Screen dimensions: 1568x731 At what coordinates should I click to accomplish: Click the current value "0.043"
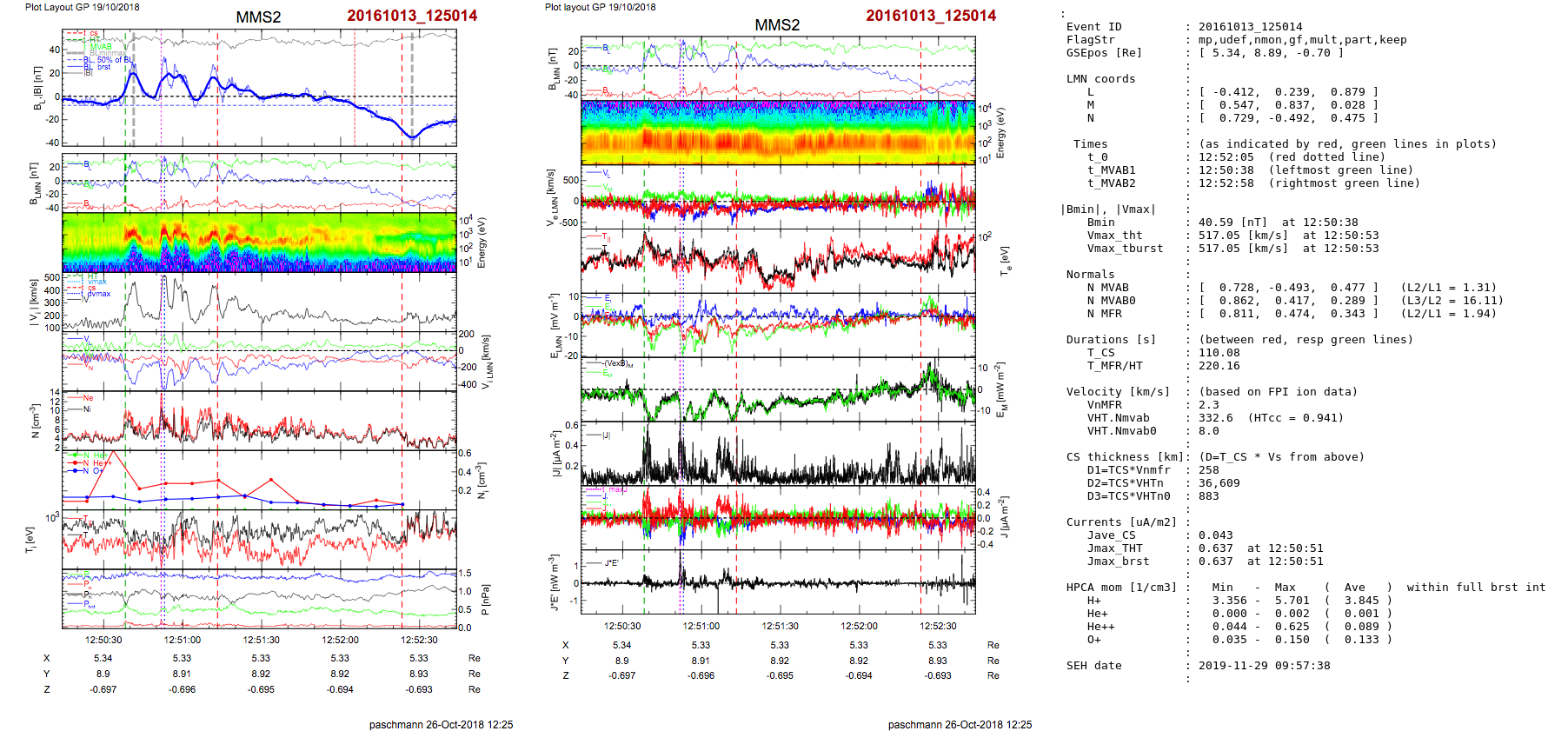click(x=1215, y=535)
